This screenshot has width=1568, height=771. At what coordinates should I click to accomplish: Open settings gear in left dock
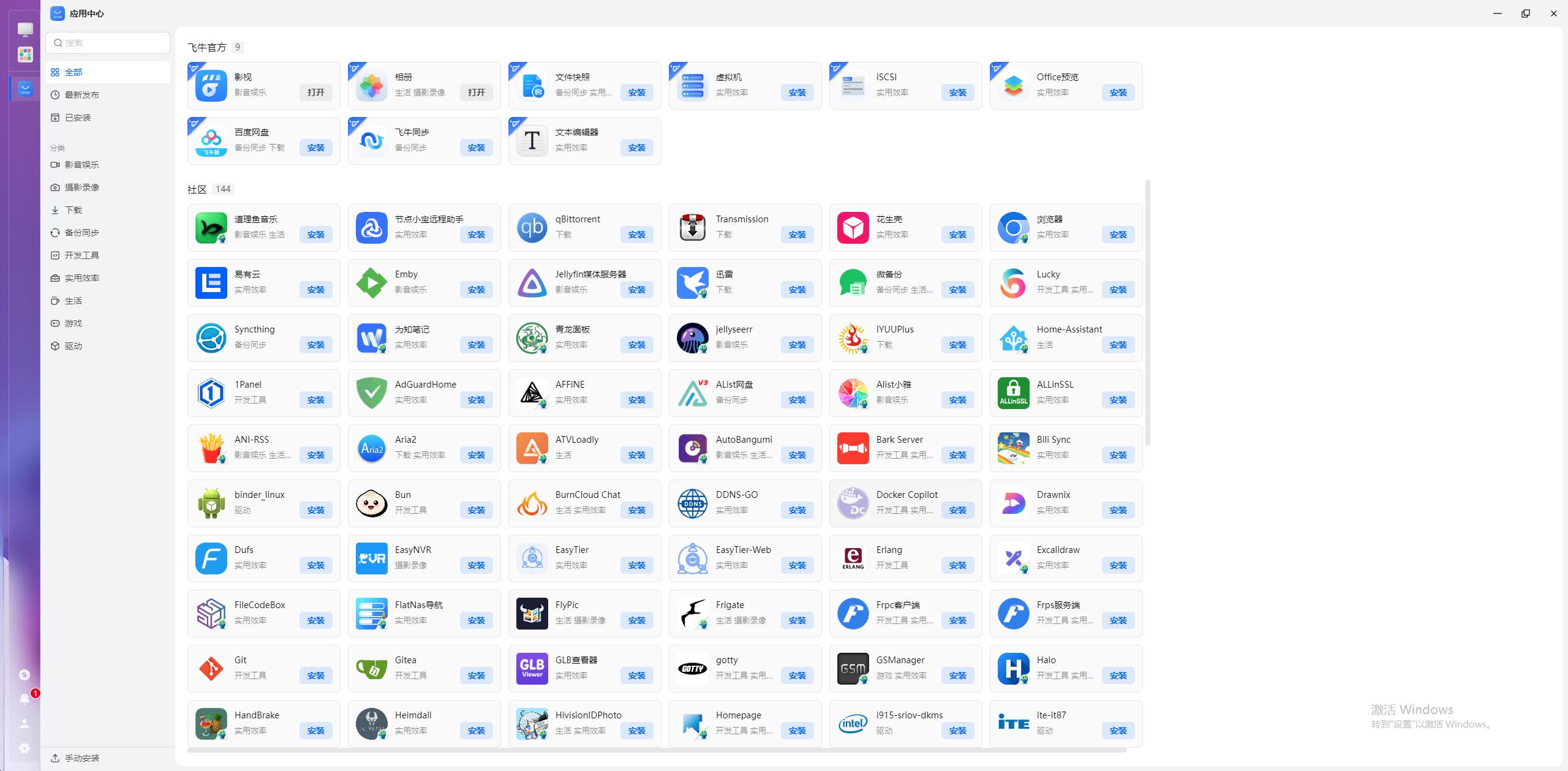[x=24, y=748]
